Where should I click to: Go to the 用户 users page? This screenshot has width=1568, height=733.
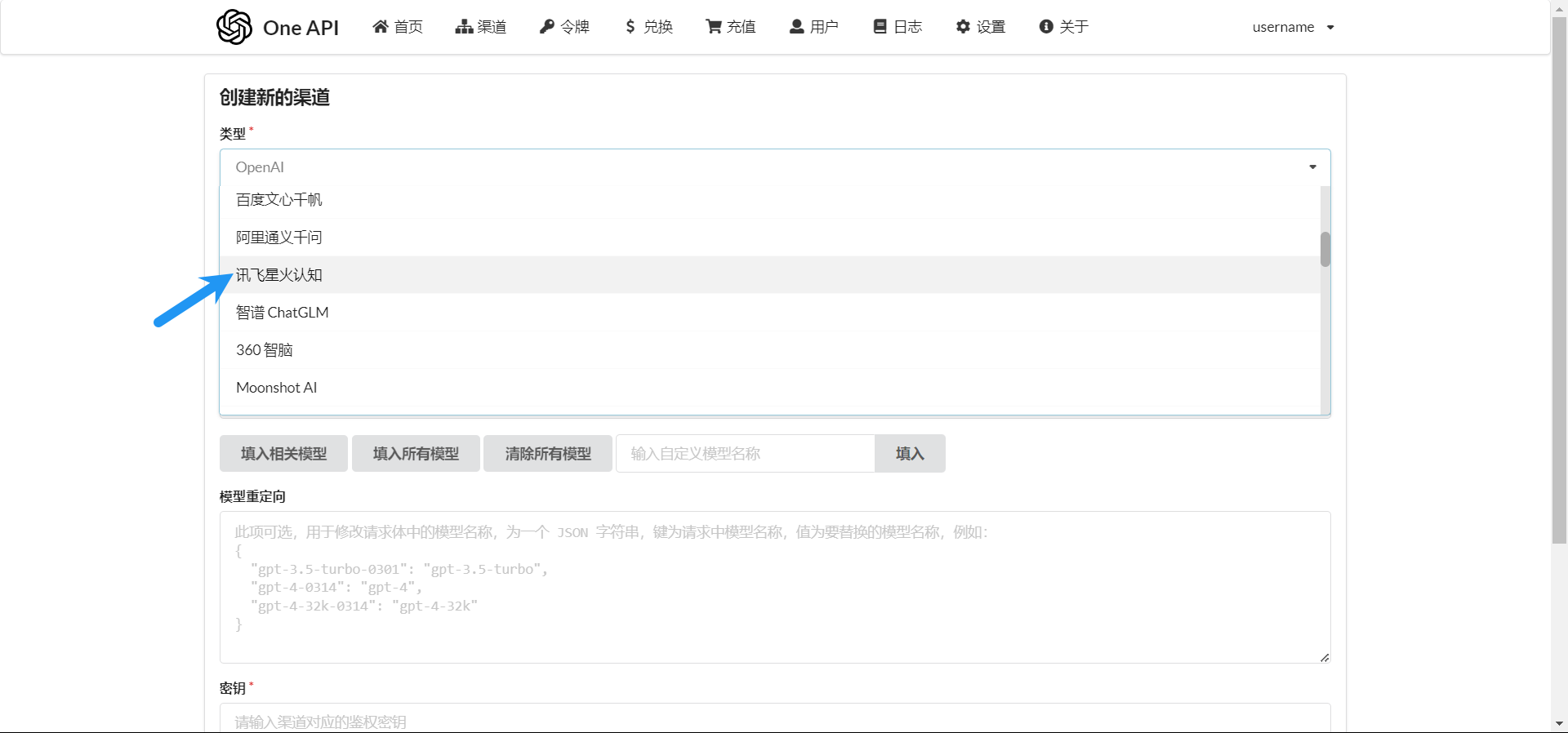[814, 27]
